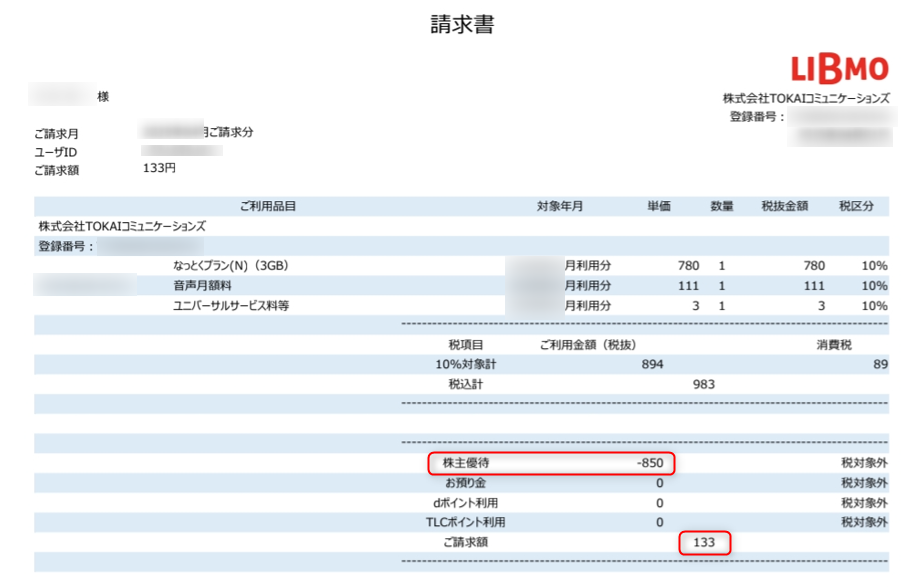Click the -850 shareholder discount value
The width and height of the screenshot is (922, 587).
click(x=650, y=463)
